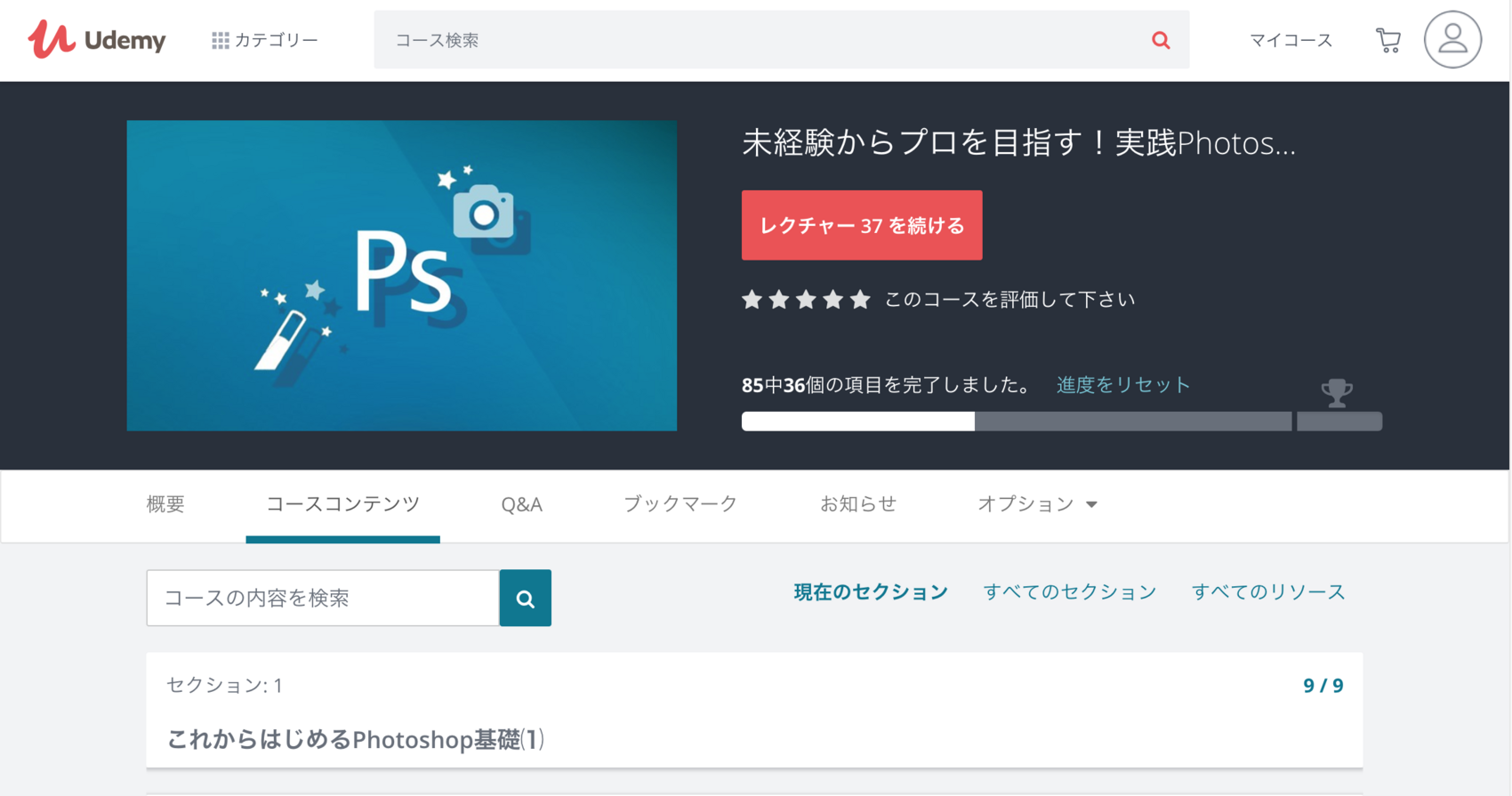
Task: Show すべてのセクション filter
Action: (x=1070, y=592)
